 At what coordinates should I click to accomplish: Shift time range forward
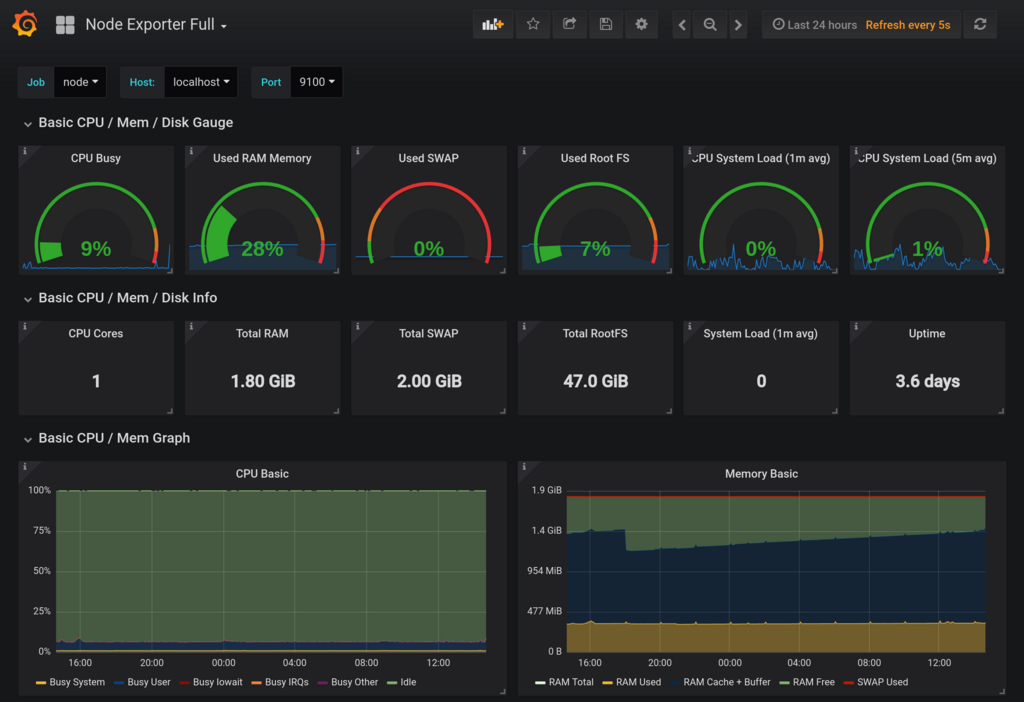coord(738,25)
